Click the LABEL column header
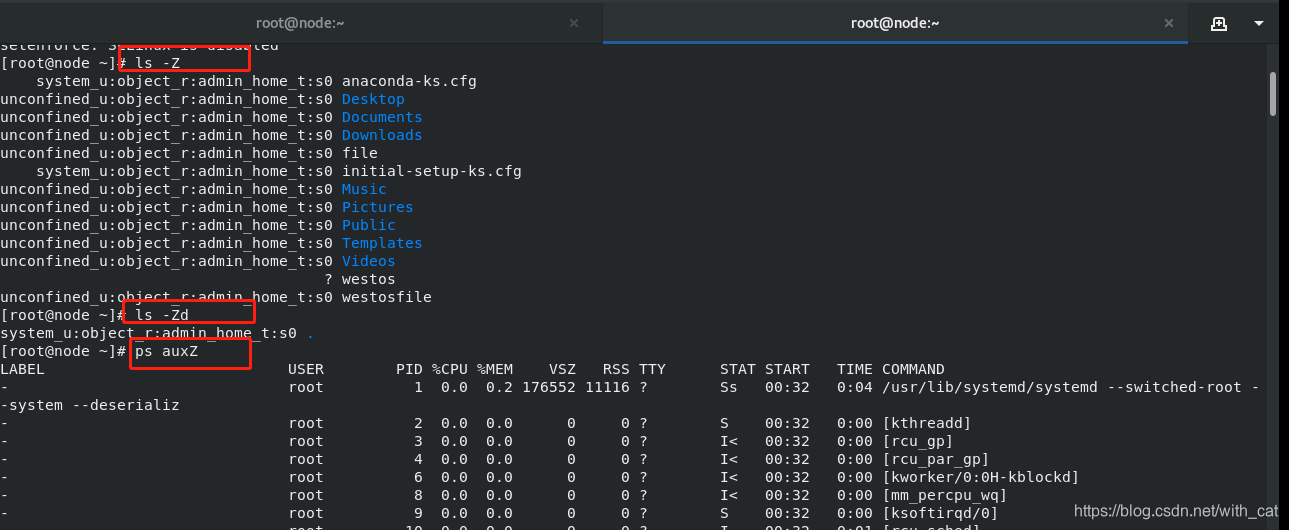Image resolution: width=1289 pixels, height=530 pixels. (x=22, y=369)
